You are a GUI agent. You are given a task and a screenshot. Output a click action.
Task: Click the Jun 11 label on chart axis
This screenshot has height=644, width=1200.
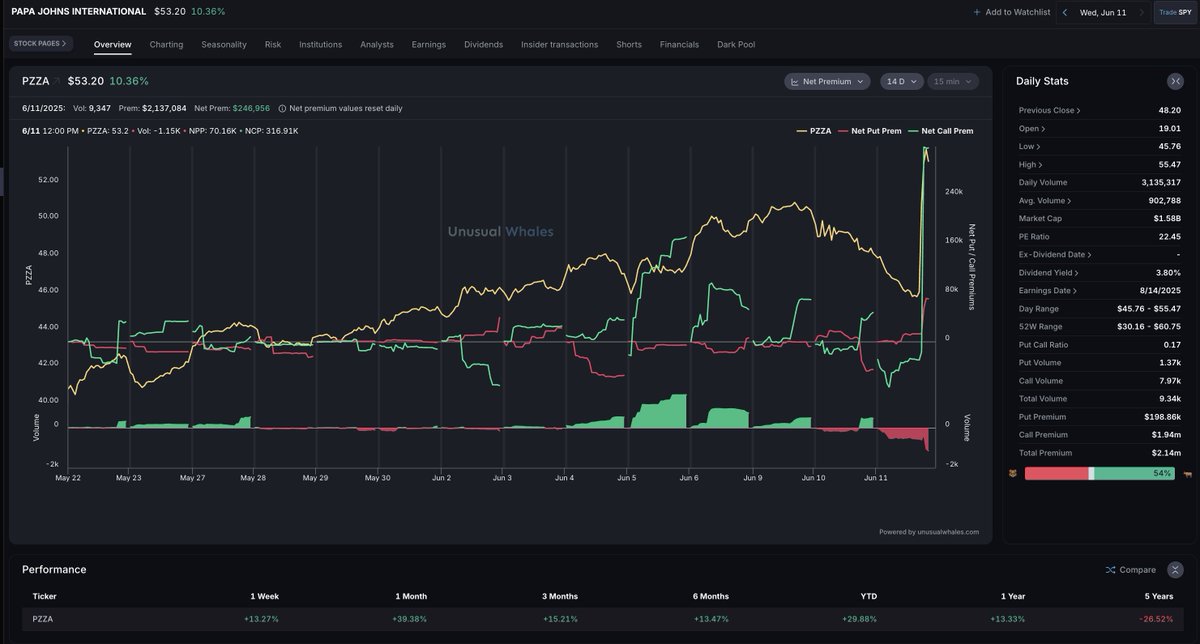coord(876,478)
